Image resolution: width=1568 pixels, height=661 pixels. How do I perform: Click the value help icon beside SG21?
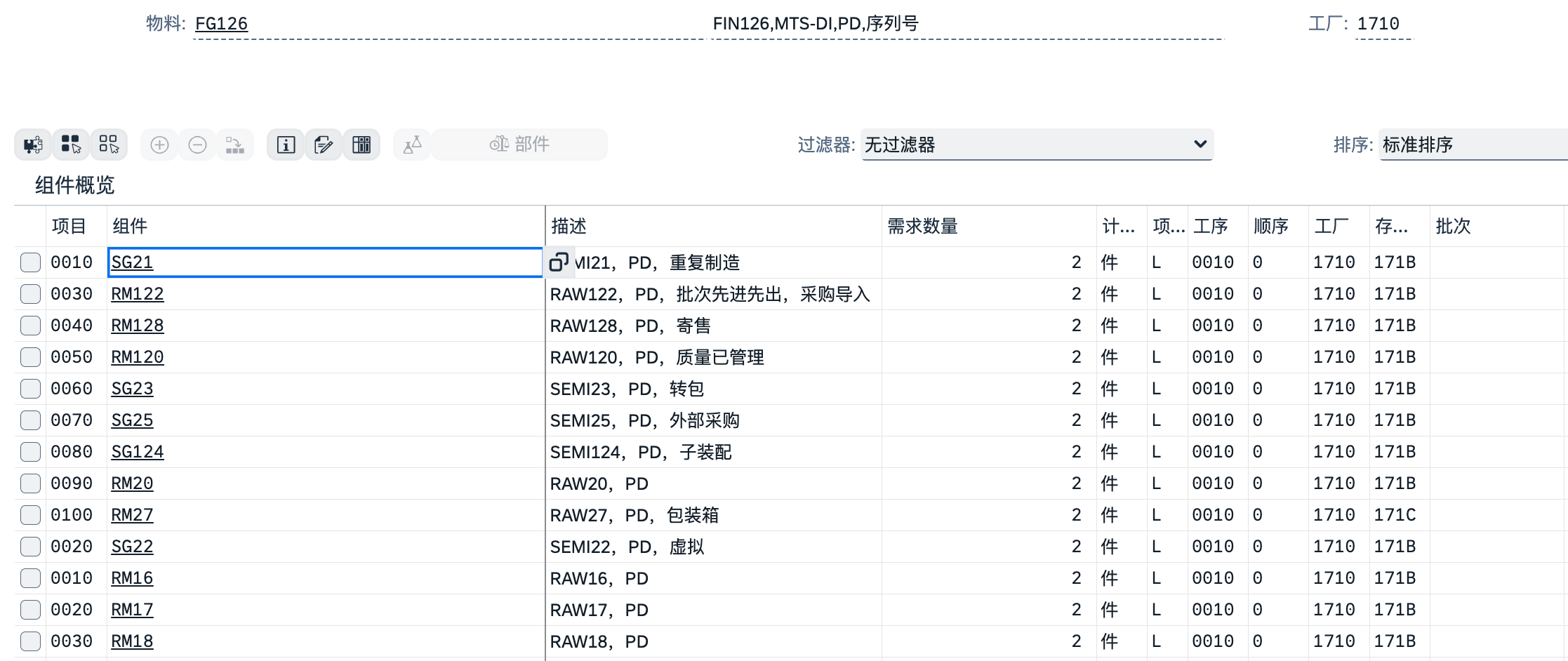[559, 262]
